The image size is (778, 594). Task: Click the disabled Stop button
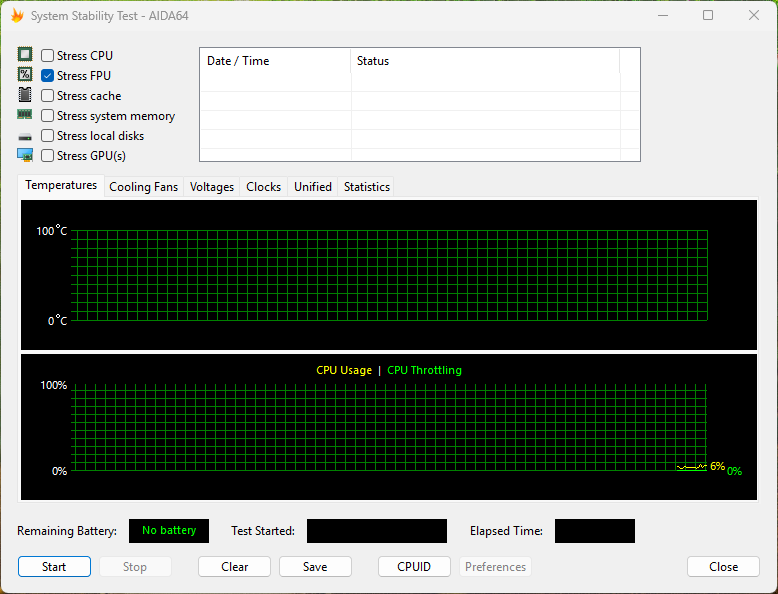[135, 567]
